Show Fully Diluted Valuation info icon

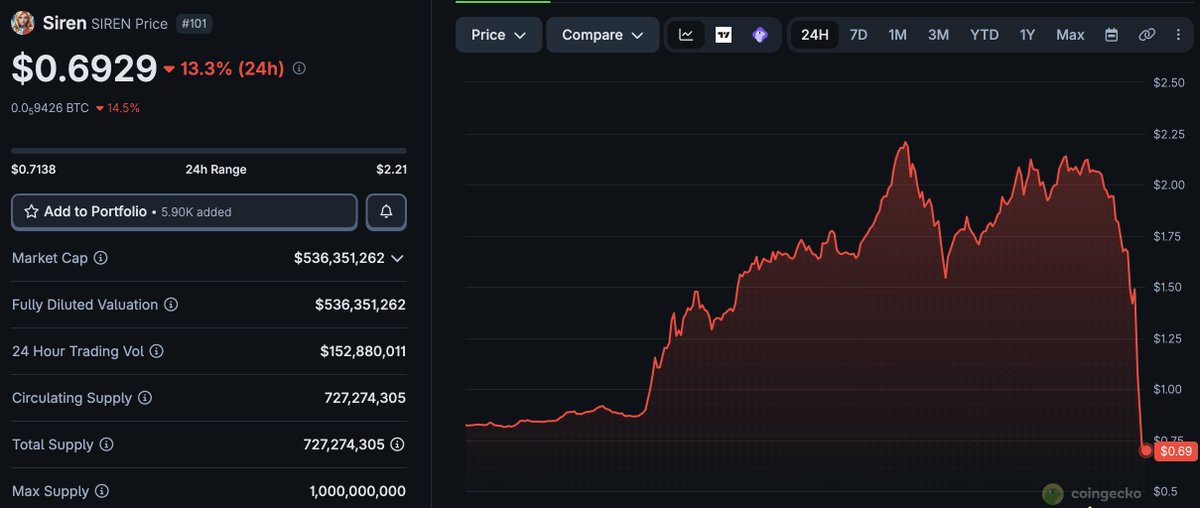pos(171,304)
